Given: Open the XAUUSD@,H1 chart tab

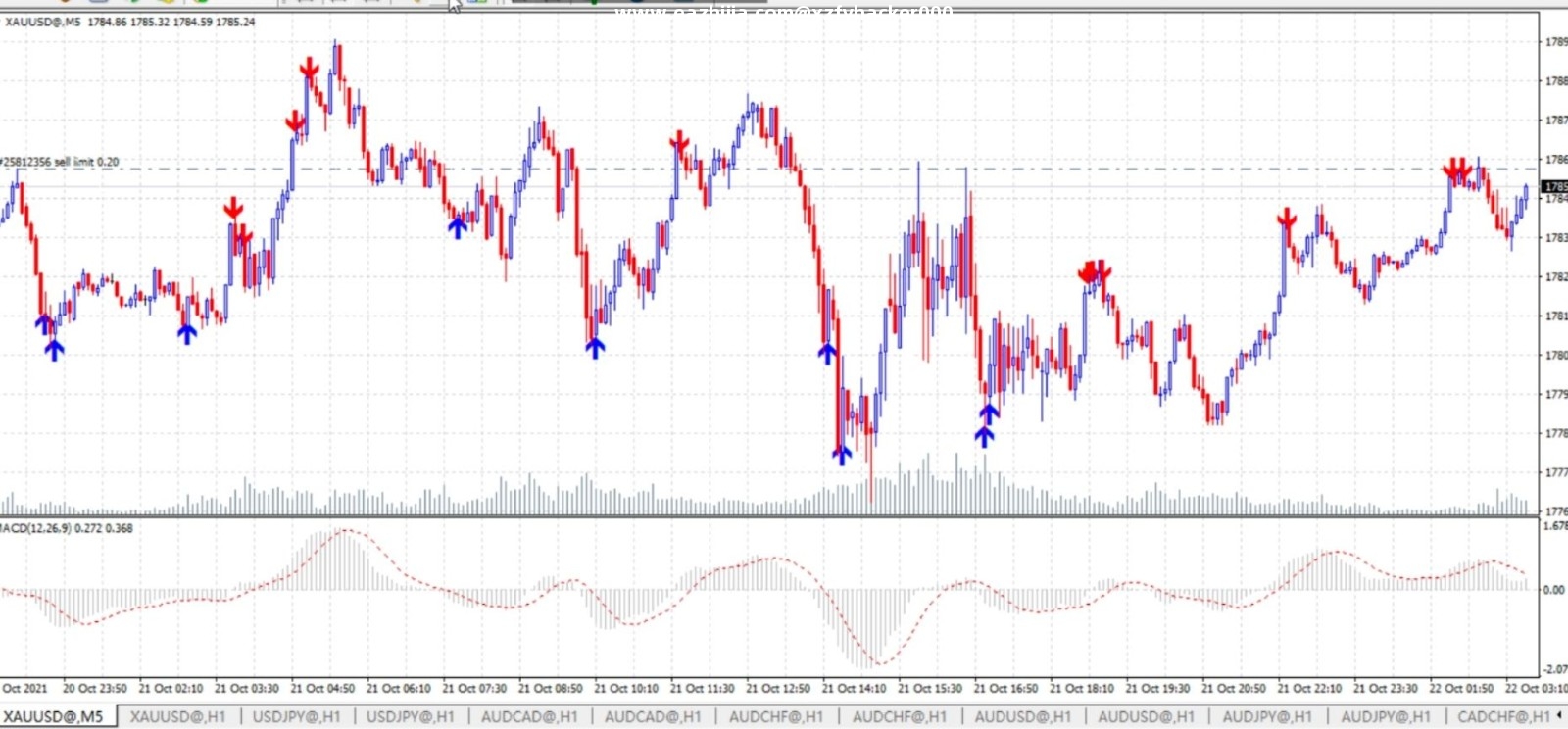Looking at the screenshot, I should pos(177,717).
